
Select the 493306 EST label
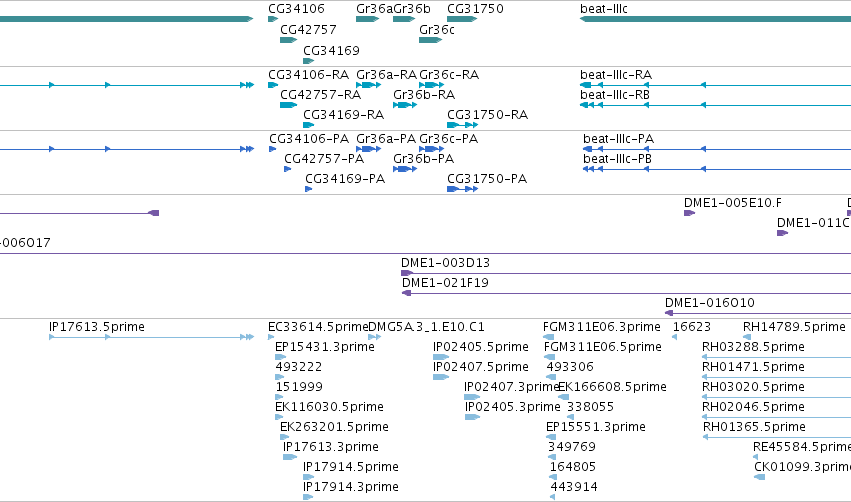pos(570,367)
